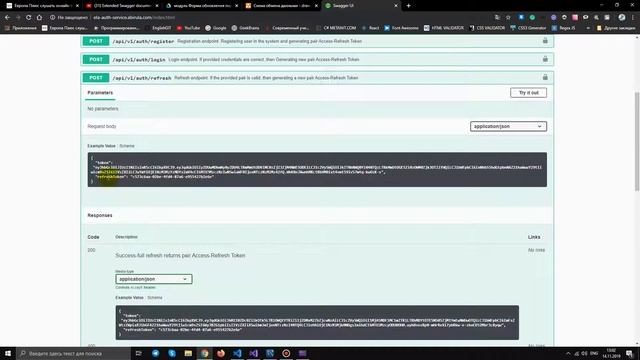
Task: Open Visual Studio from the taskbar
Action: [x=253, y=353]
